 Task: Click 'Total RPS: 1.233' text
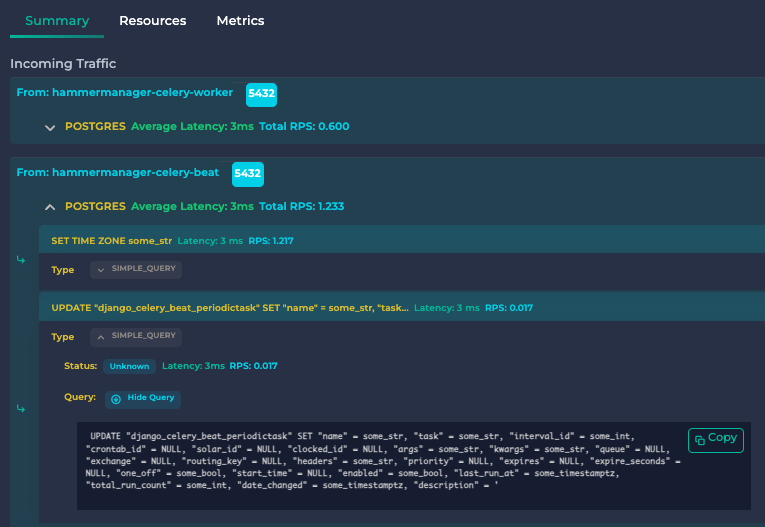(302, 206)
